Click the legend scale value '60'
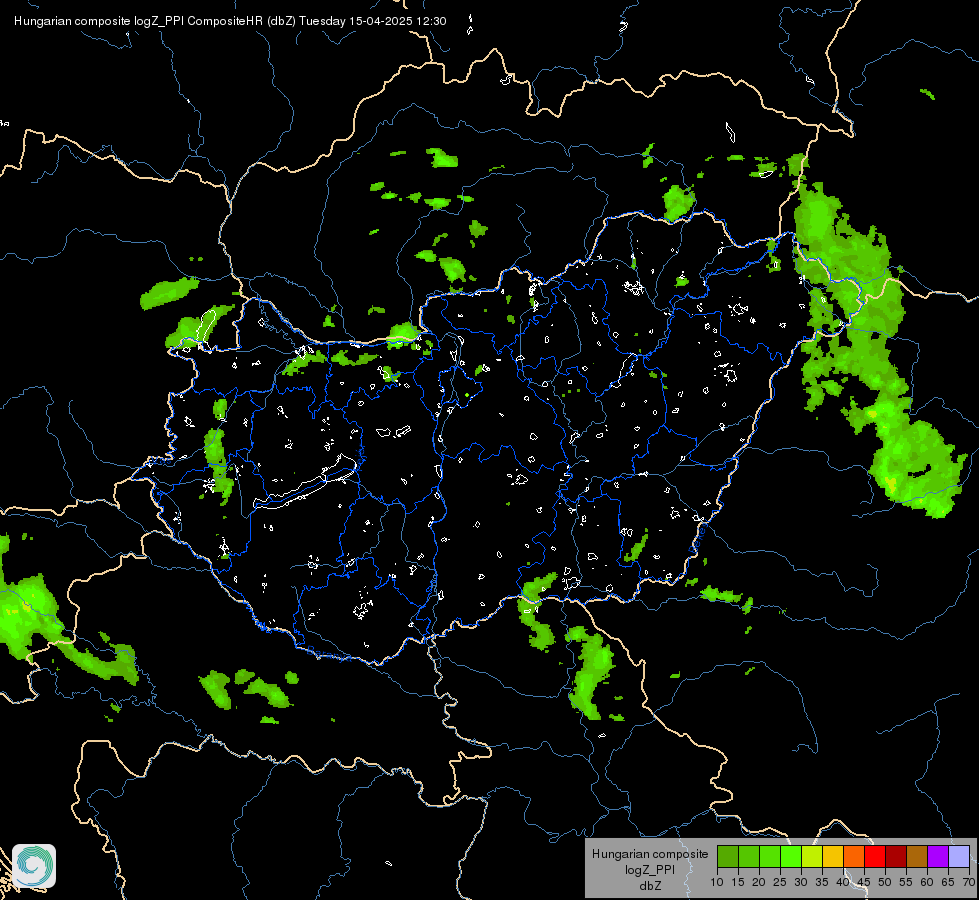 927,883
